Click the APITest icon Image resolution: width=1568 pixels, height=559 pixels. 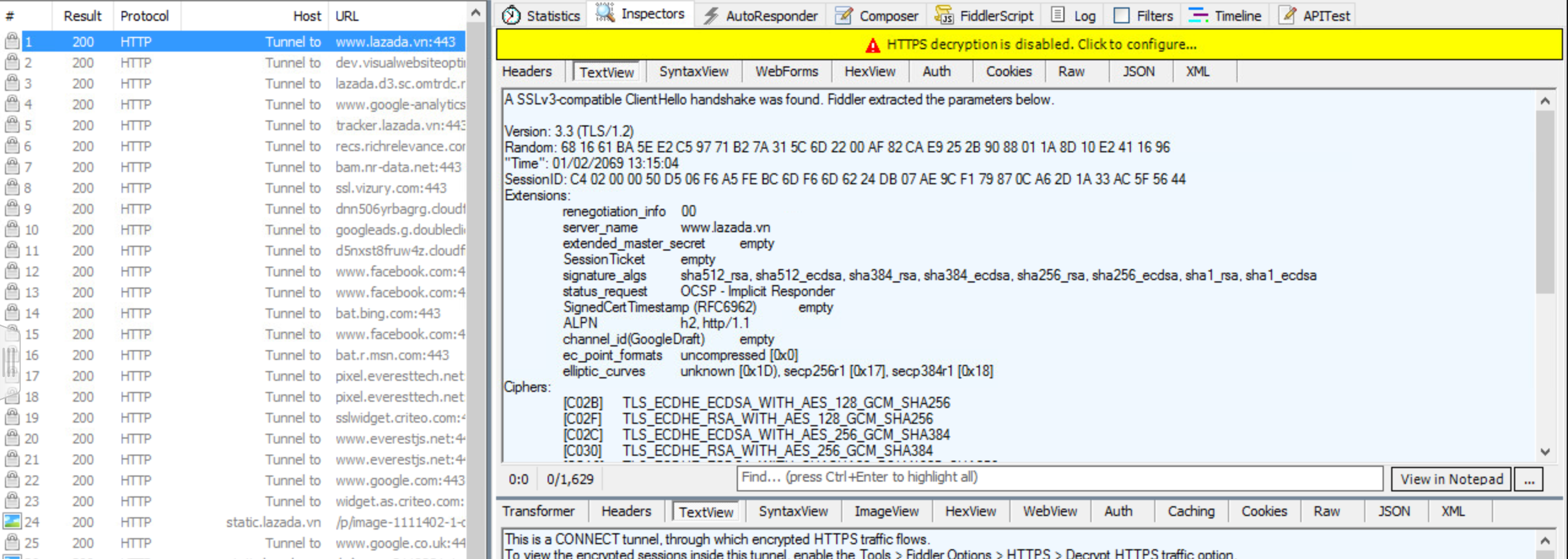1287,15
